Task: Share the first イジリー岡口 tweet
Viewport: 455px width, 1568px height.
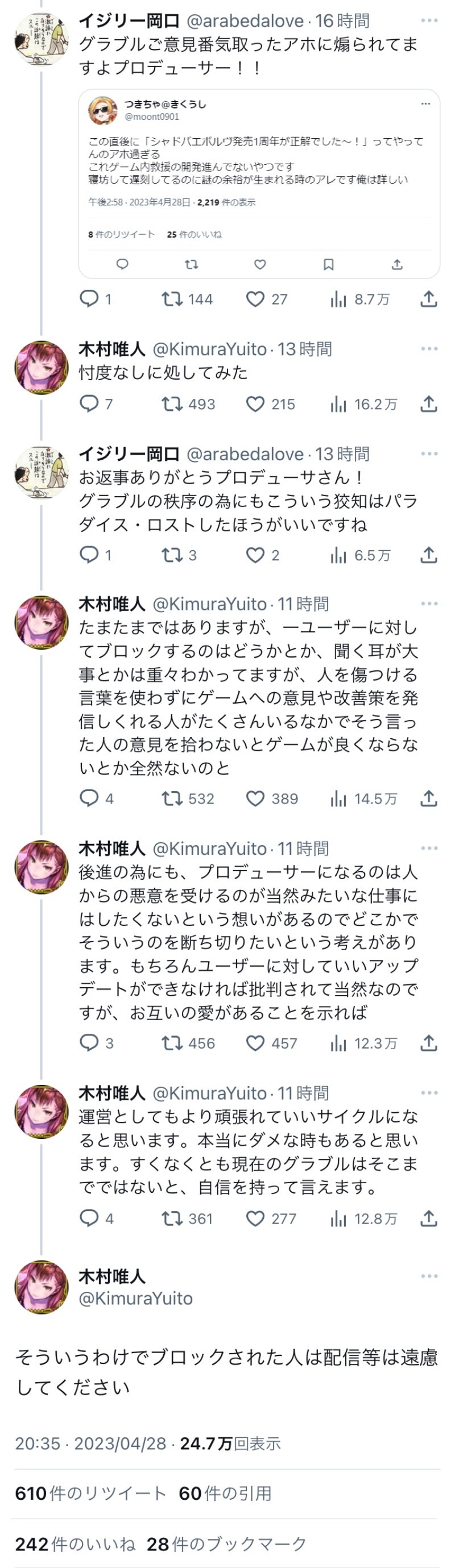Action: [429, 299]
